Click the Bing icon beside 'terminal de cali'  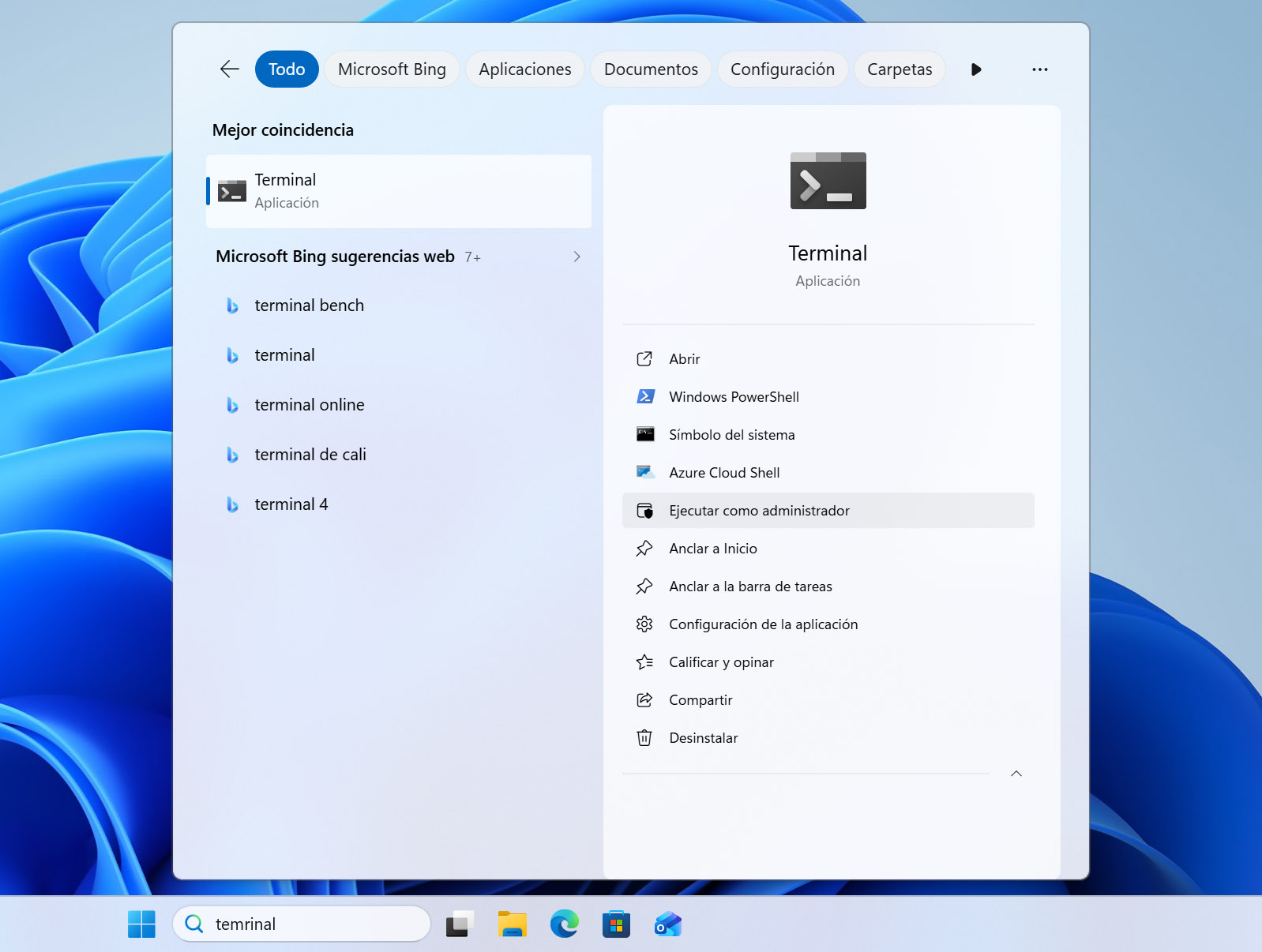pyautogui.click(x=232, y=455)
